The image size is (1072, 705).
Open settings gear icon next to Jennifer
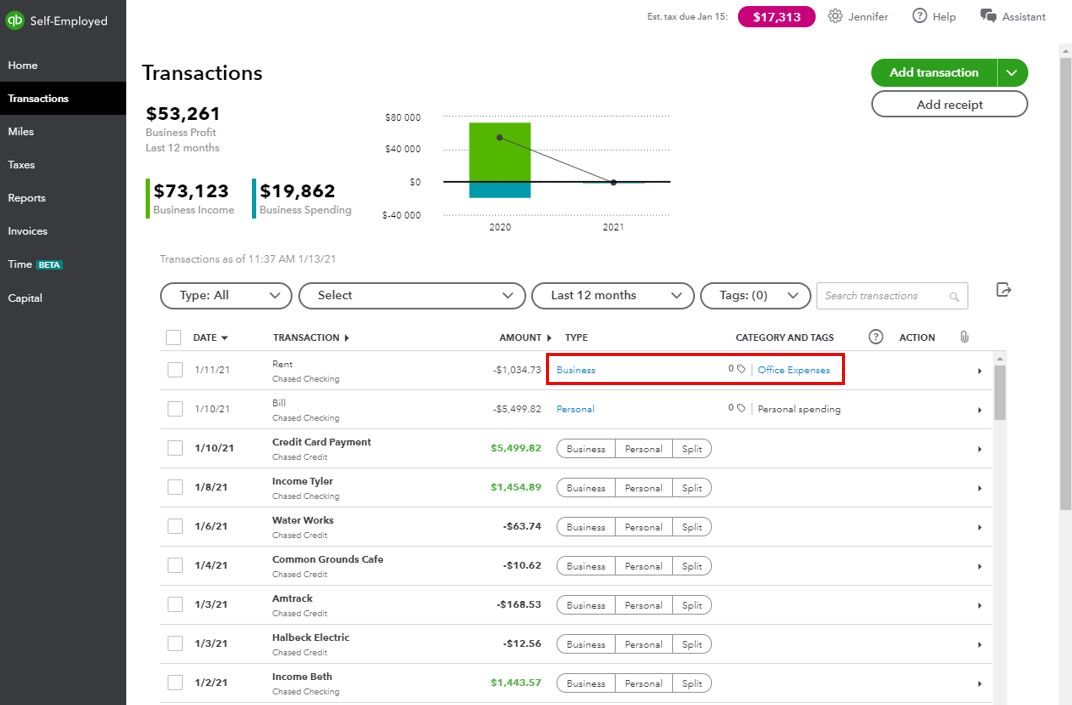835,16
